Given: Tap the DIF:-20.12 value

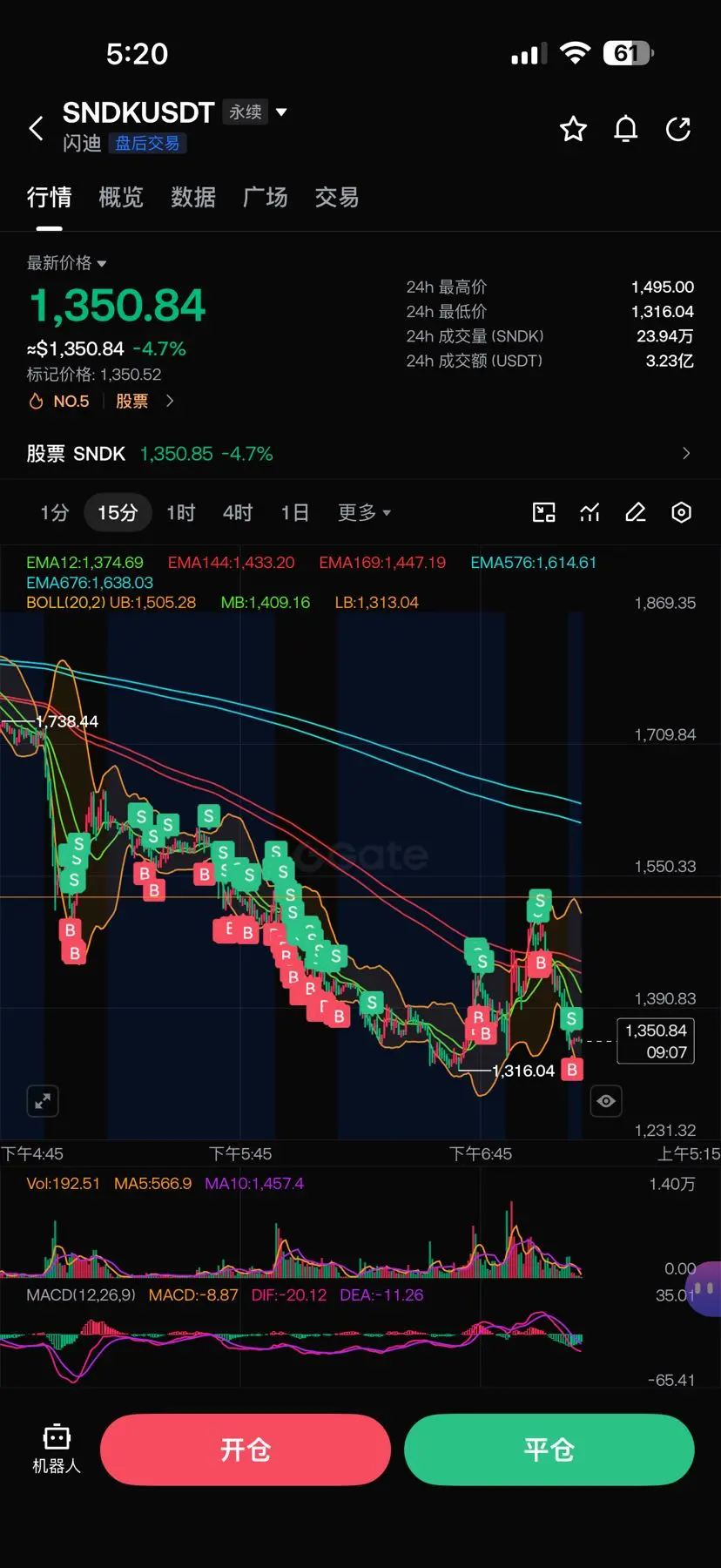Looking at the screenshot, I should [x=289, y=1295].
